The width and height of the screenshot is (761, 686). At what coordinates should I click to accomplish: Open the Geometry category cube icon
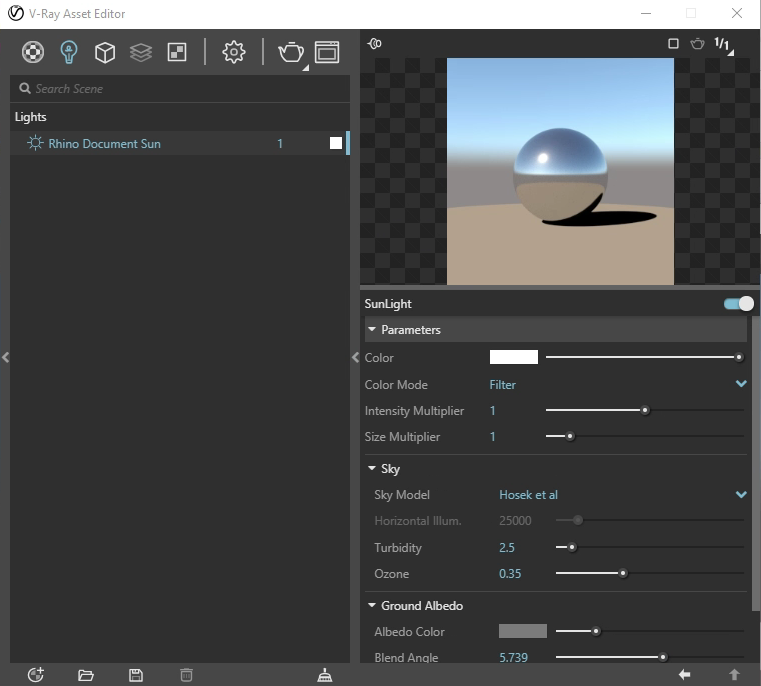click(105, 52)
